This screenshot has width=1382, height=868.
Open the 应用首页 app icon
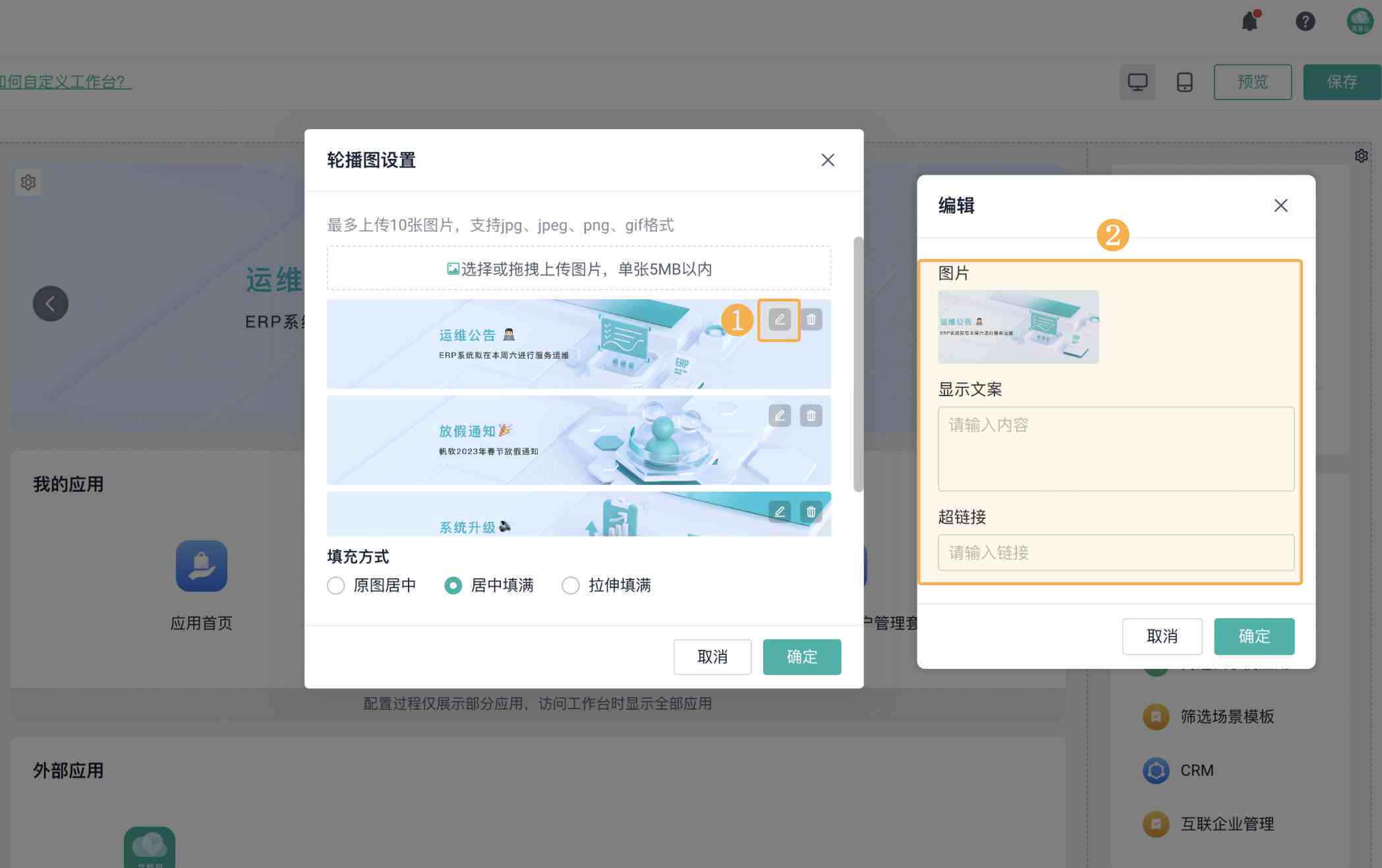pos(202,566)
